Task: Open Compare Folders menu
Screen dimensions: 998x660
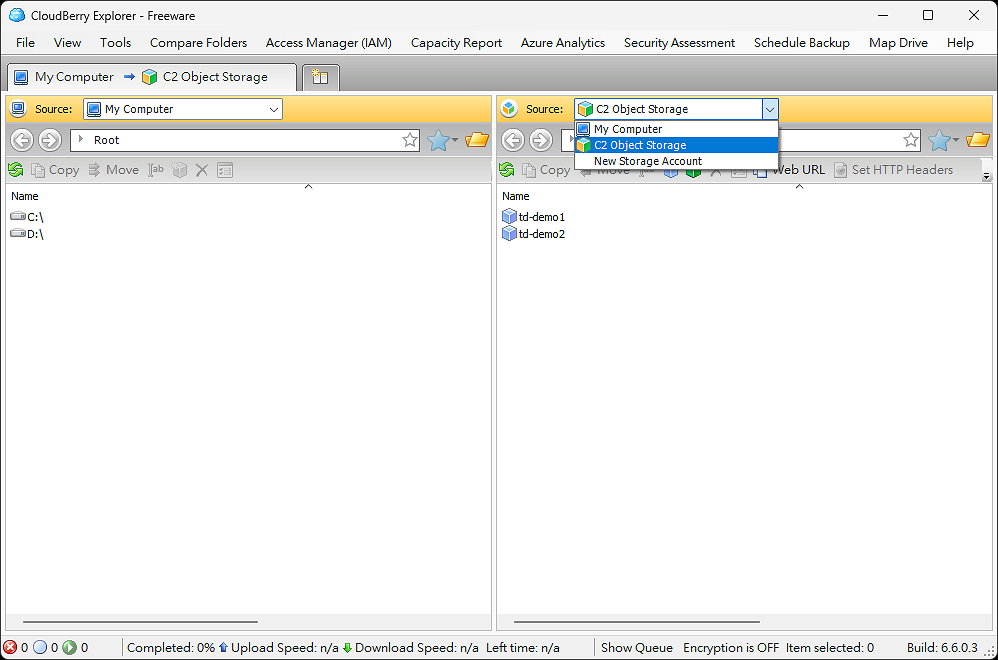Action: pos(199,43)
